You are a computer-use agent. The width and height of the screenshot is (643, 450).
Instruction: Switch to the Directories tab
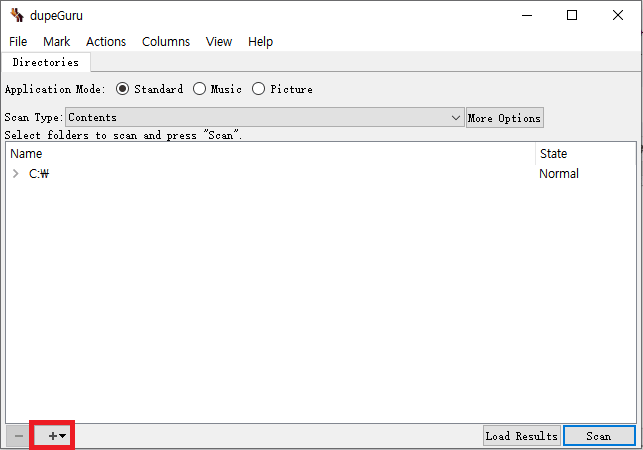[46, 62]
